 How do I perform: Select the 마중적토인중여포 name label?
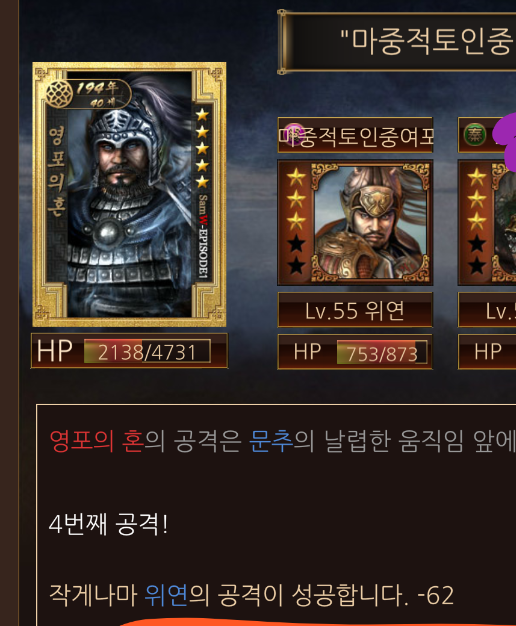(355, 135)
